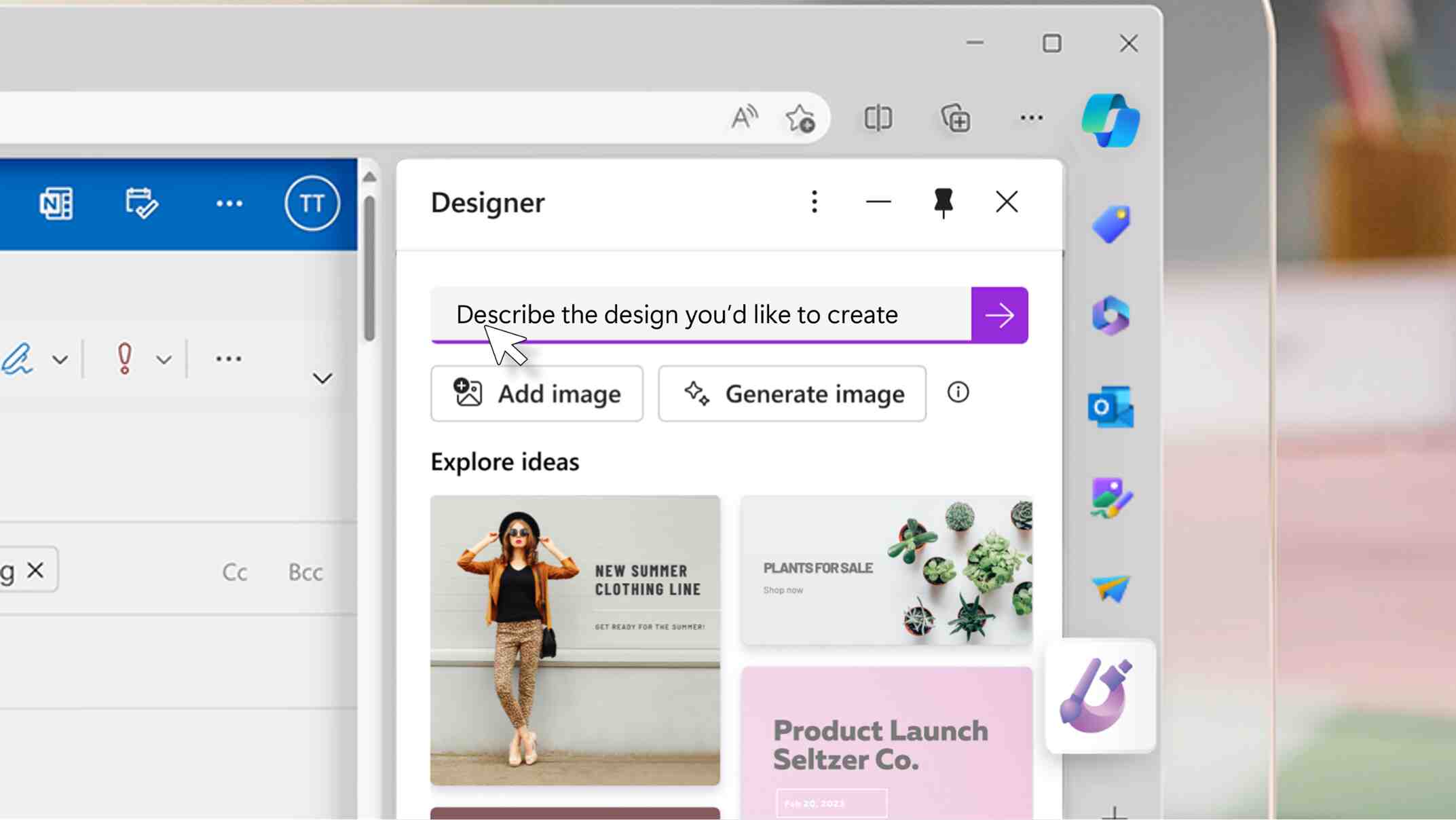The width and height of the screenshot is (1456, 820).
Task: Click the Read aloud icon
Action: click(x=744, y=118)
